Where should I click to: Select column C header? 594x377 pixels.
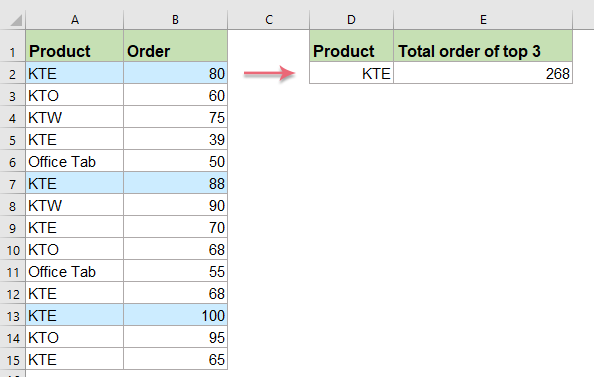coord(269,20)
